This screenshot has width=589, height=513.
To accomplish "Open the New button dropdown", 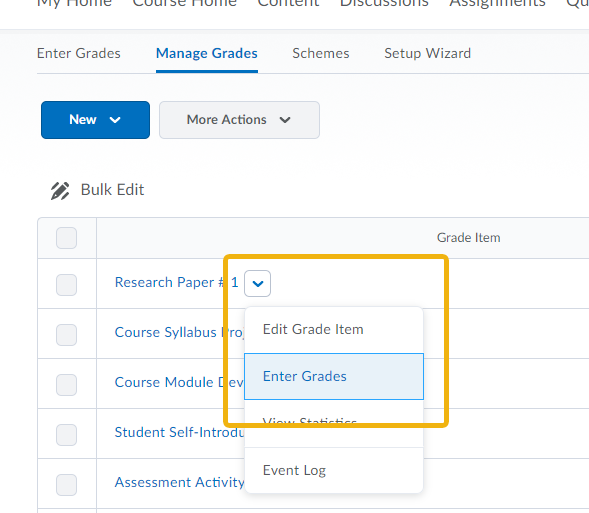I will (x=95, y=120).
